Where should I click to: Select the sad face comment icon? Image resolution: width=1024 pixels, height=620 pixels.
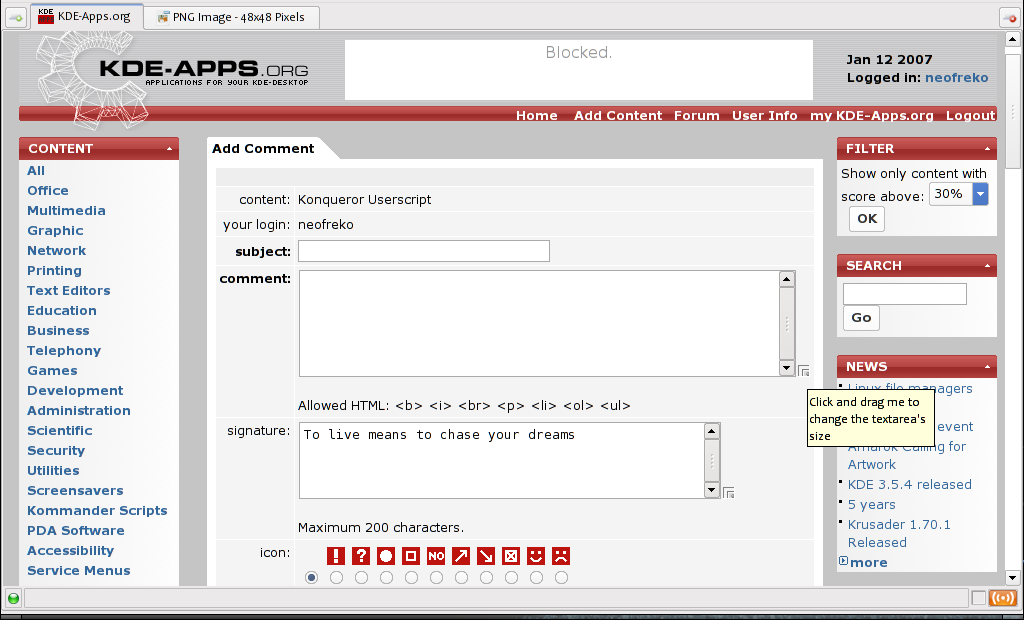(x=561, y=556)
